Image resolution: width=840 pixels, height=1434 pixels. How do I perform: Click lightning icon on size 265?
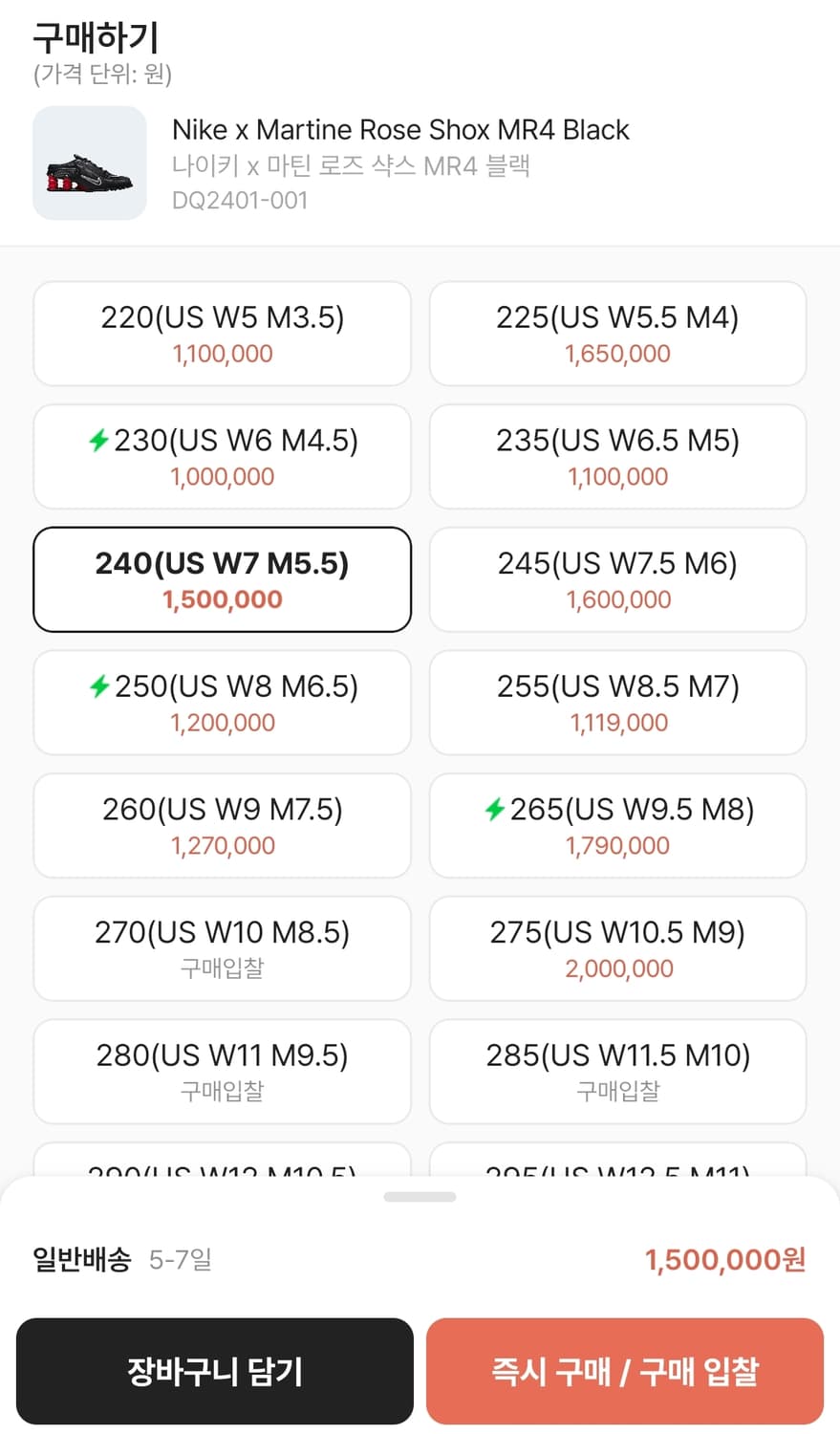[494, 810]
